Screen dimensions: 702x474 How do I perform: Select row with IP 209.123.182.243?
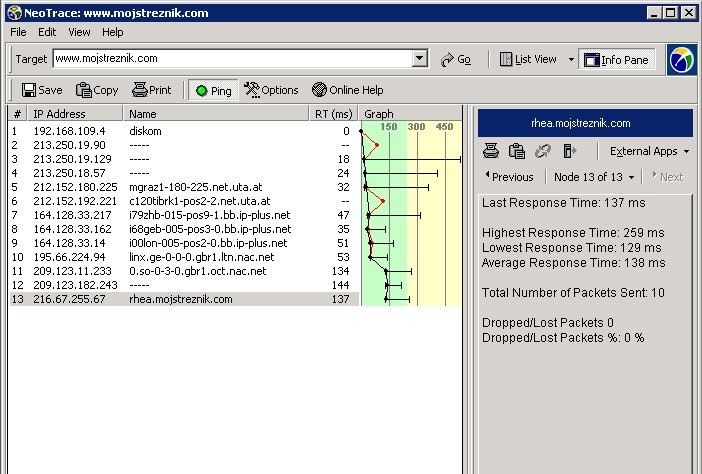pyautogui.click(x=184, y=285)
